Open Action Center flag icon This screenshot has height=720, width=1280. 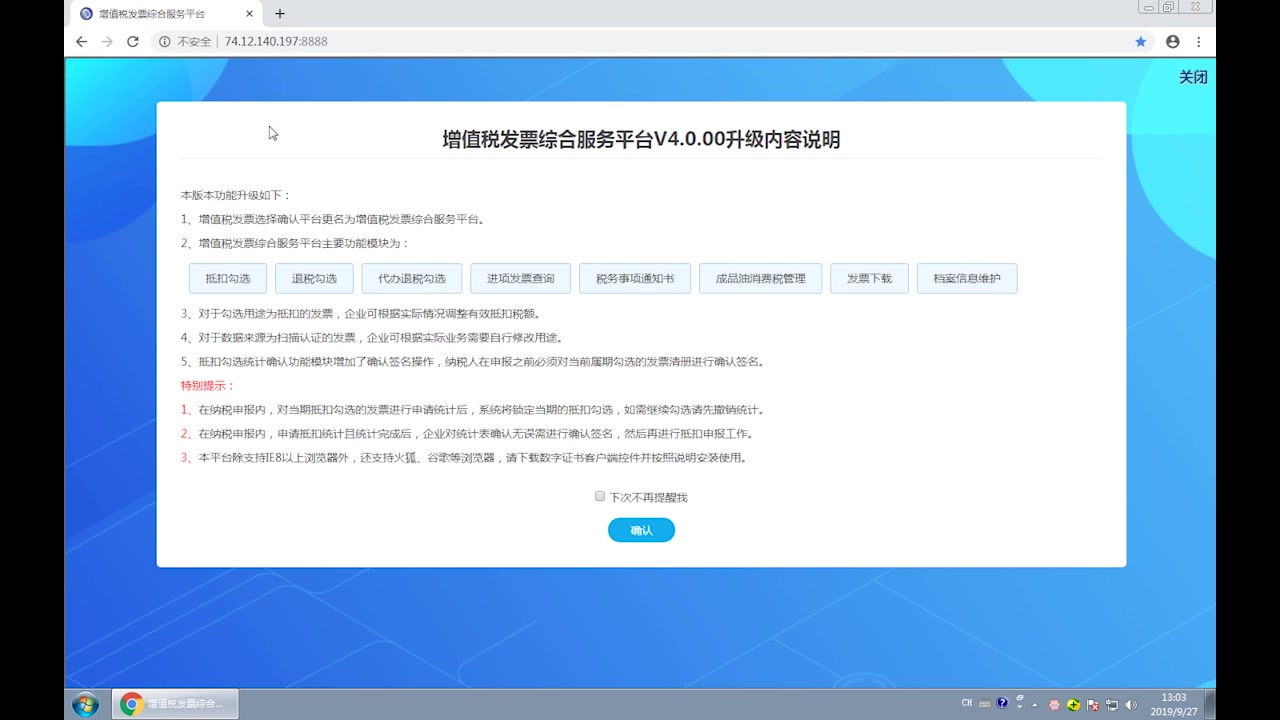coord(1093,705)
